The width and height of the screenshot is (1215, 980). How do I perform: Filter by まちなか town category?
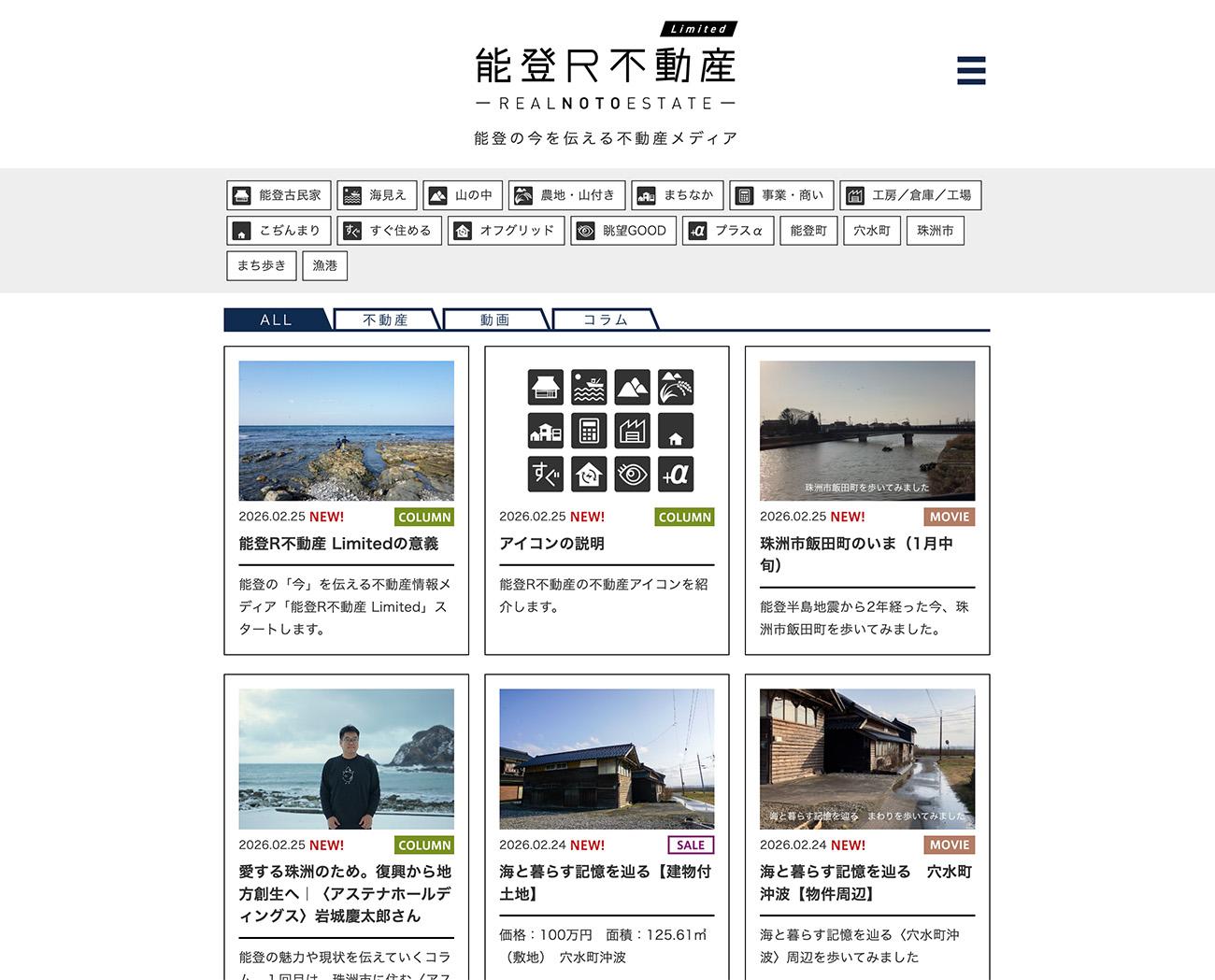tap(677, 195)
